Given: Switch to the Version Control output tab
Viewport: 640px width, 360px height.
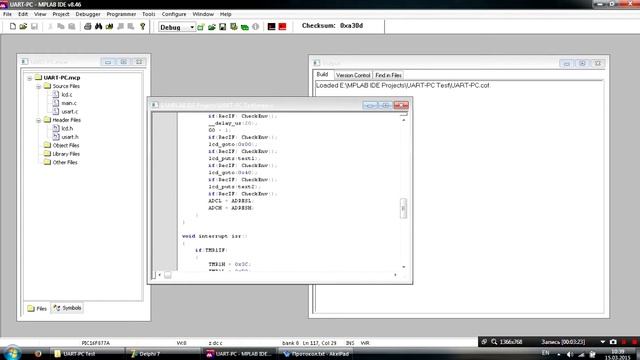Looking at the screenshot, I should pos(353,76).
